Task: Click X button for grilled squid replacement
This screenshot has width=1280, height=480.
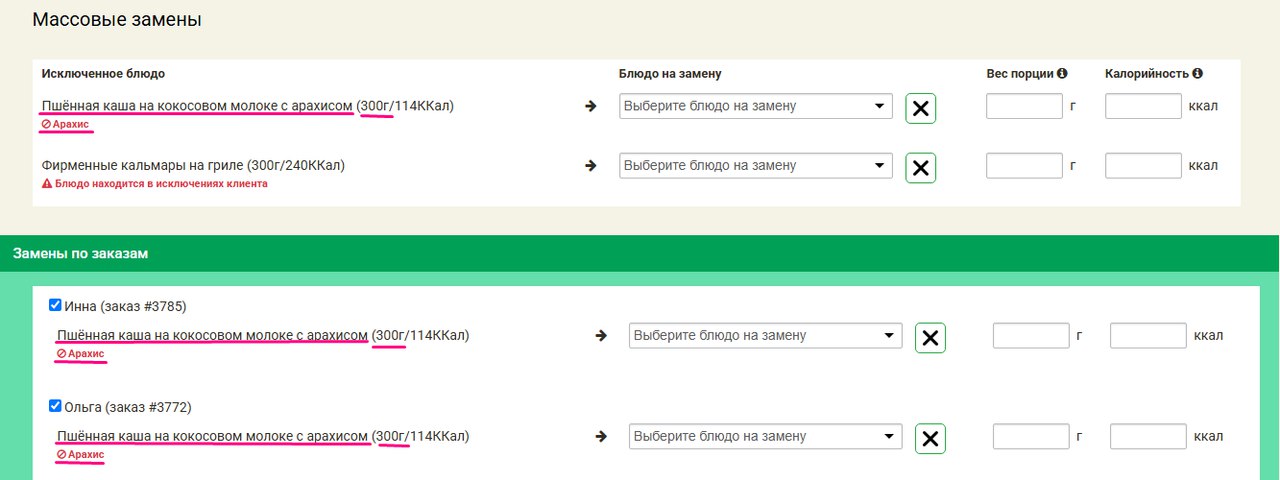Action: [x=921, y=168]
